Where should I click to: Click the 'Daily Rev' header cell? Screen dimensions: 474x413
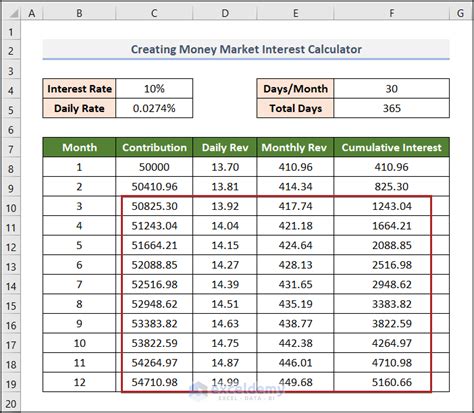pos(225,147)
